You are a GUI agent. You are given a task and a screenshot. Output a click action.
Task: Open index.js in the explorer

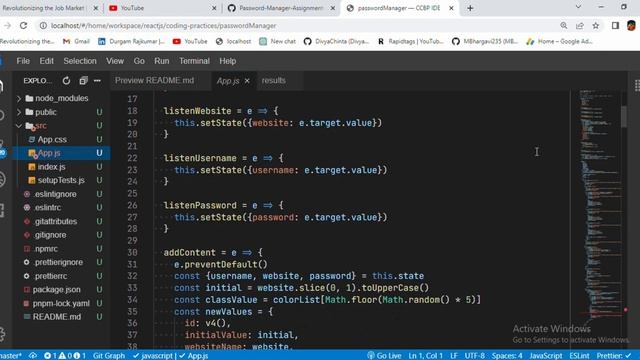coord(51,167)
